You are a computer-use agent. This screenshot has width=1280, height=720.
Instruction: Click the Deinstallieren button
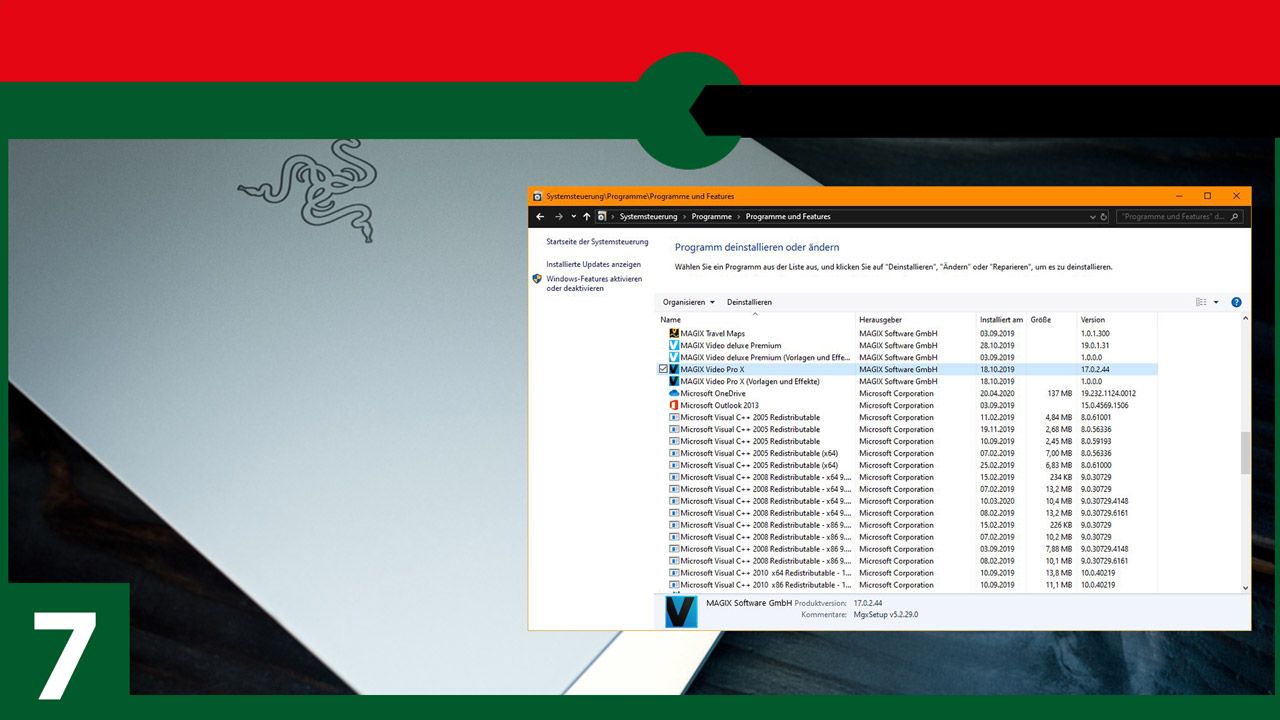[x=750, y=302]
